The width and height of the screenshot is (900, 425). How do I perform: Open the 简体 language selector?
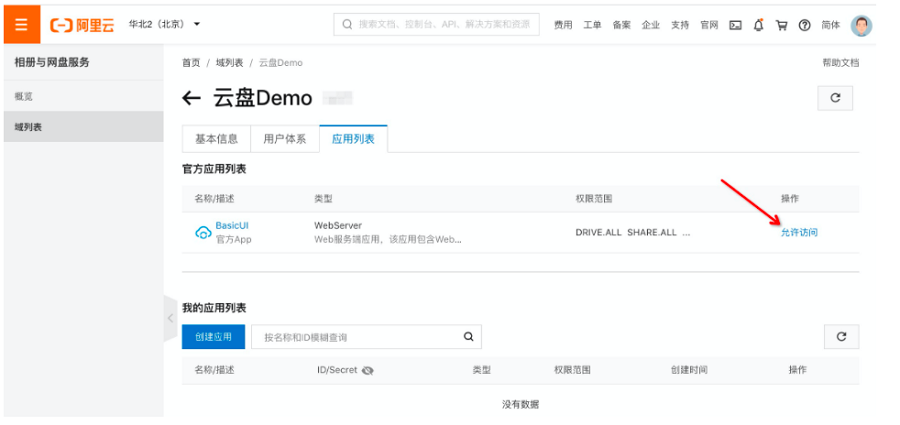(x=830, y=25)
